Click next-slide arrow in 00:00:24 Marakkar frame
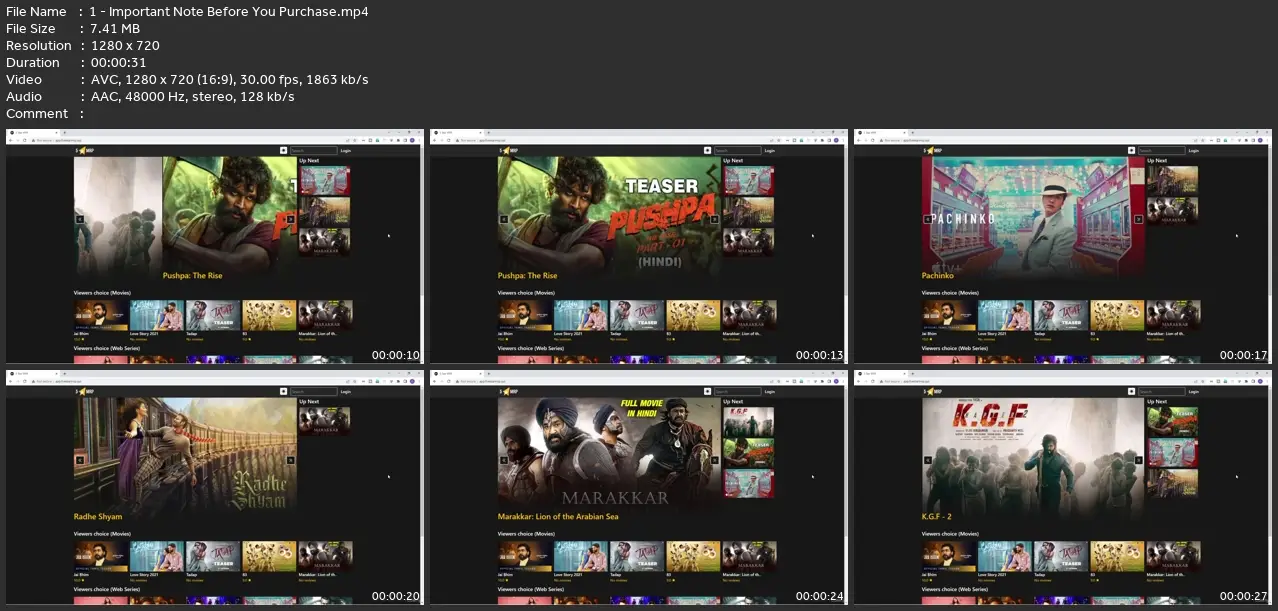Viewport: 1278px width, 611px height. [x=715, y=460]
